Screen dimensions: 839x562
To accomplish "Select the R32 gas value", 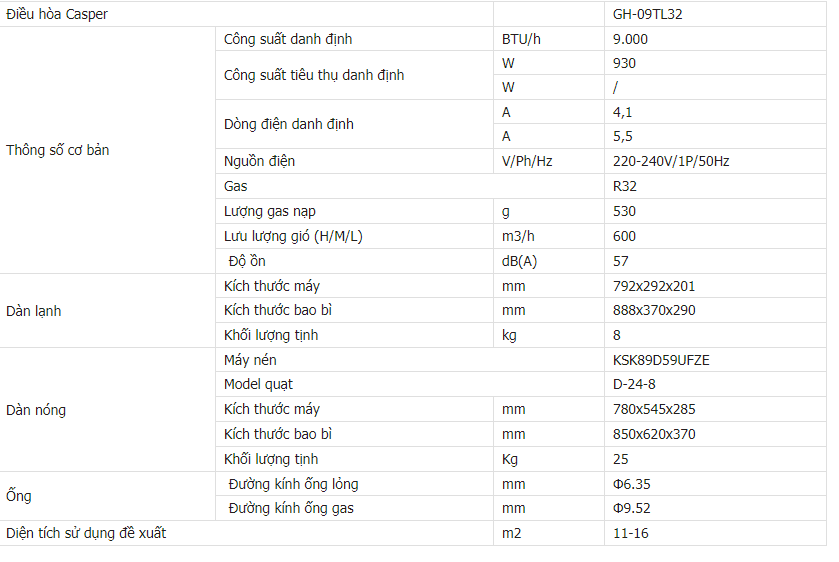I will pos(625,186).
